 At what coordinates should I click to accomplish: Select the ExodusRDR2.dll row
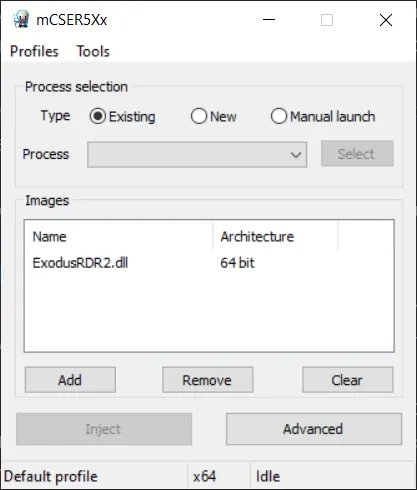(x=209, y=263)
